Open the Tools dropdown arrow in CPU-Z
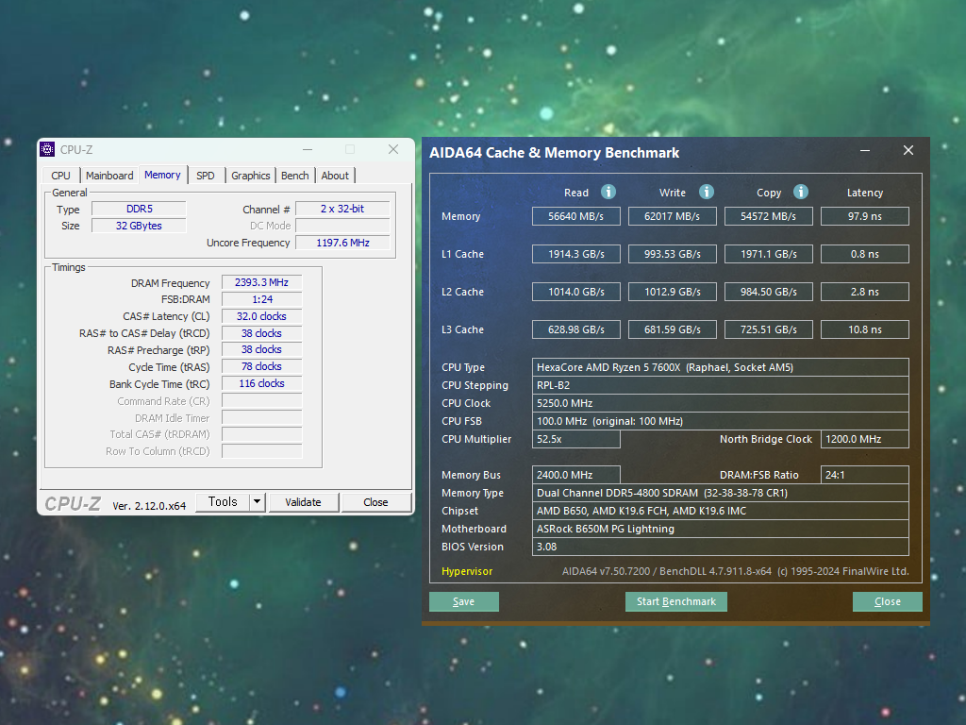The width and height of the screenshot is (966, 725). click(x=258, y=503)
